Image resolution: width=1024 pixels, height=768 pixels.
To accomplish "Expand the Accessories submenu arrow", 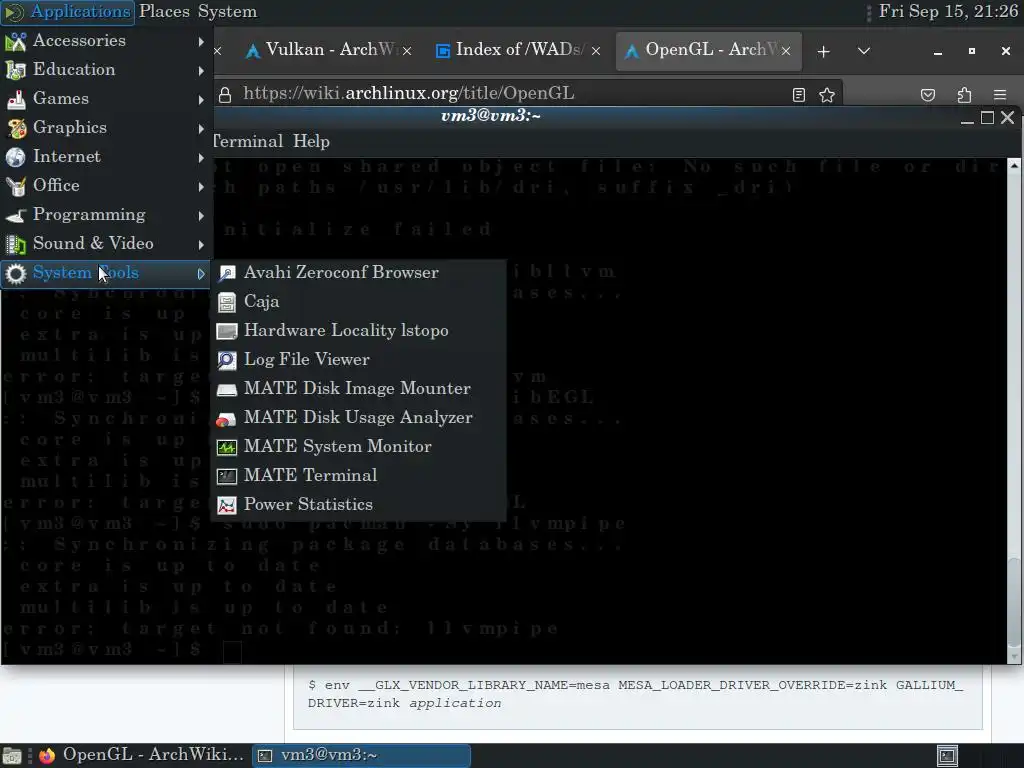I will click(201, 41).
